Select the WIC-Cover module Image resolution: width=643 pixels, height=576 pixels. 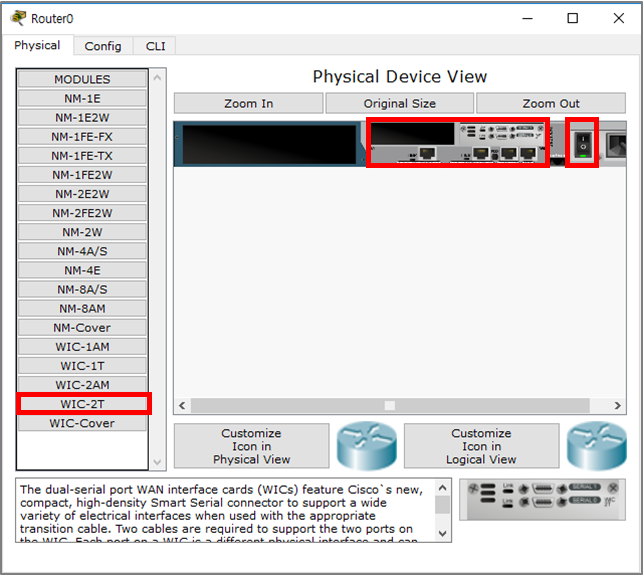(82, 423)
